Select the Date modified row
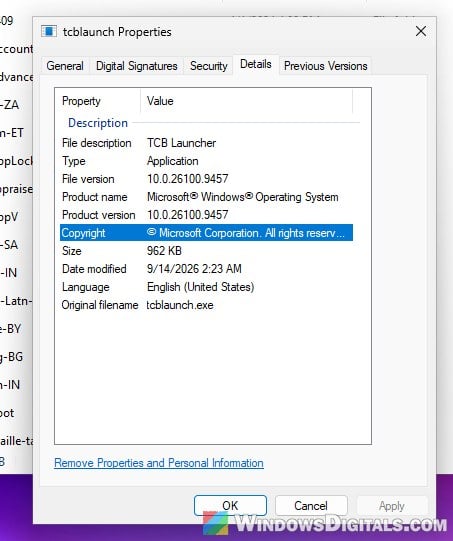The image size is (453, 541). [206, 269]
